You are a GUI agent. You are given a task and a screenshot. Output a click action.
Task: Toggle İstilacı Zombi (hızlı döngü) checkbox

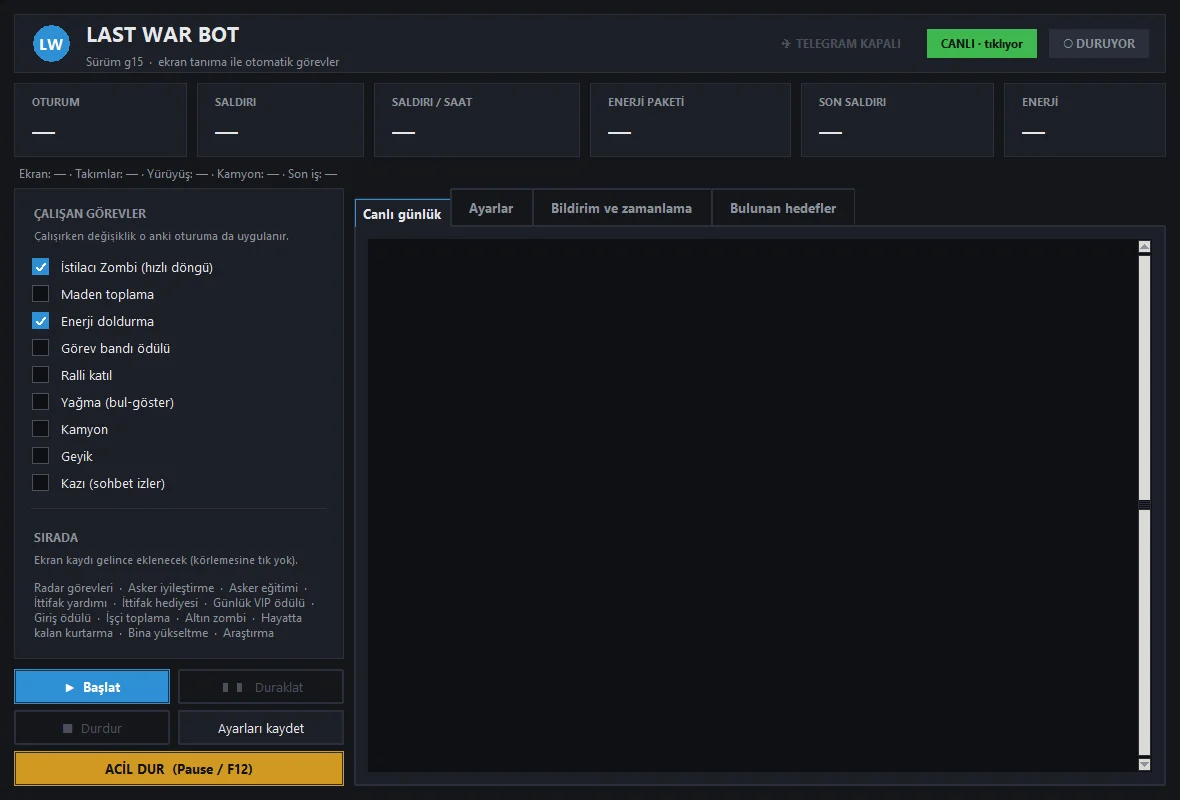click(x=41, y=267)
